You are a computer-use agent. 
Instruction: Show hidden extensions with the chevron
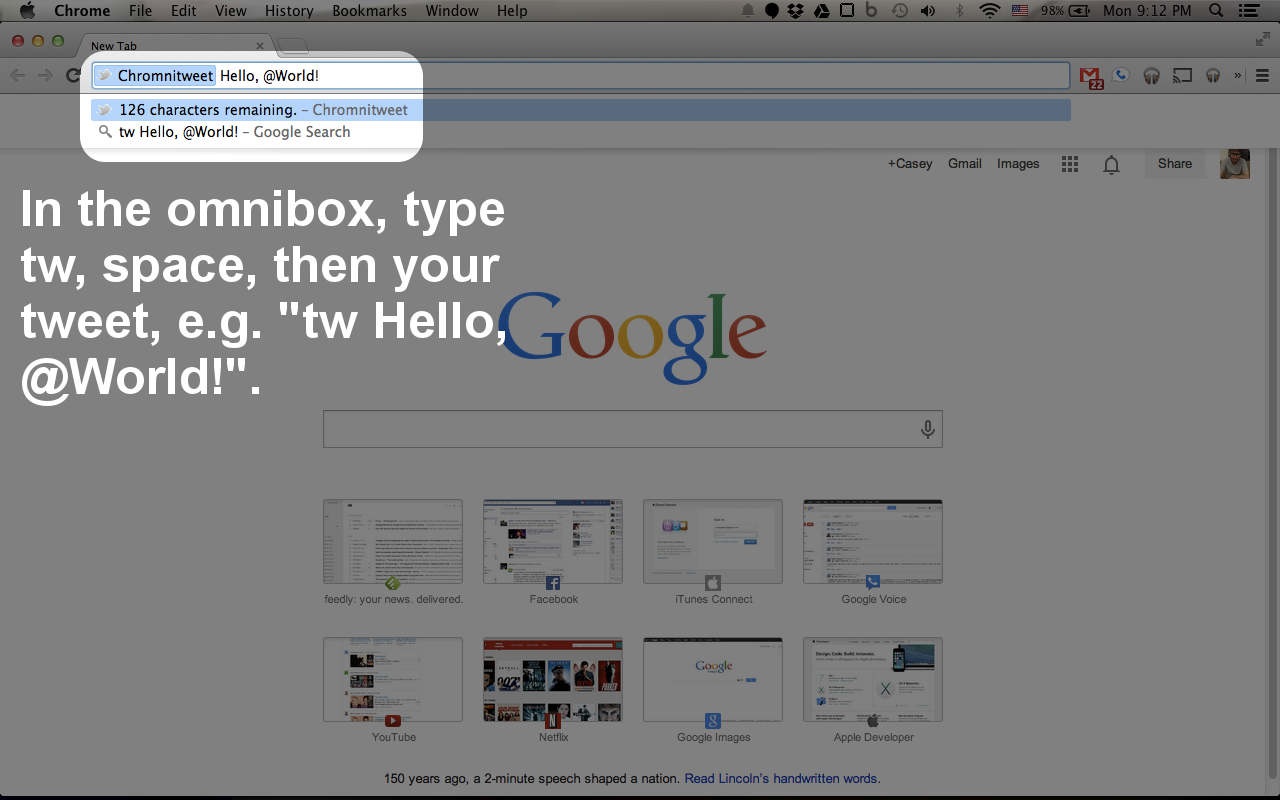point(1238,75)
